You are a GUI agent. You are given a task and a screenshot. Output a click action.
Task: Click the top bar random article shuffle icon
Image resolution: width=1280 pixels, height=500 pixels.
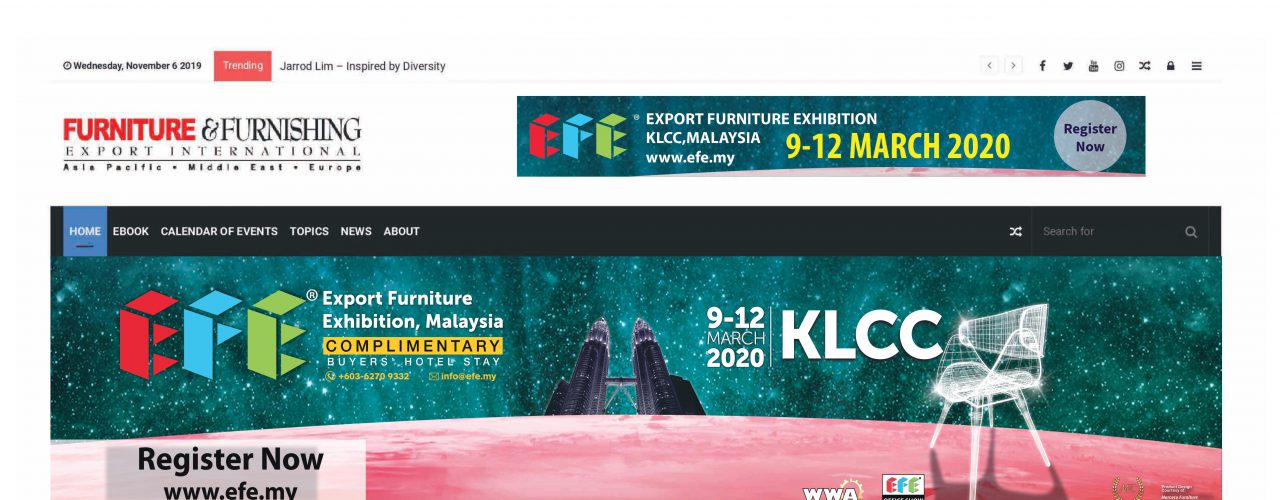(x=1144, y=66)
